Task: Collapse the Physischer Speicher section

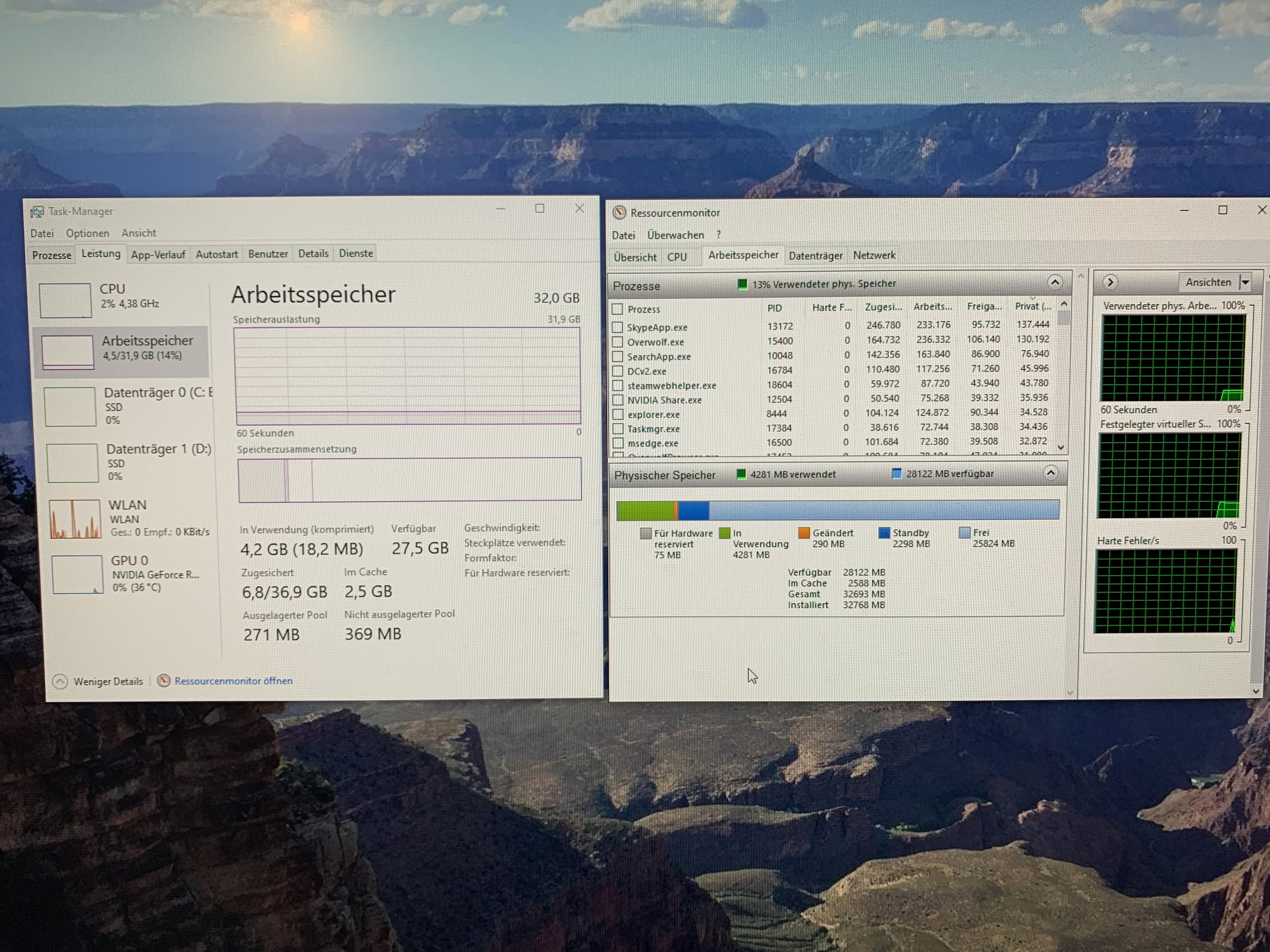Action: [x=1050, y=473]
